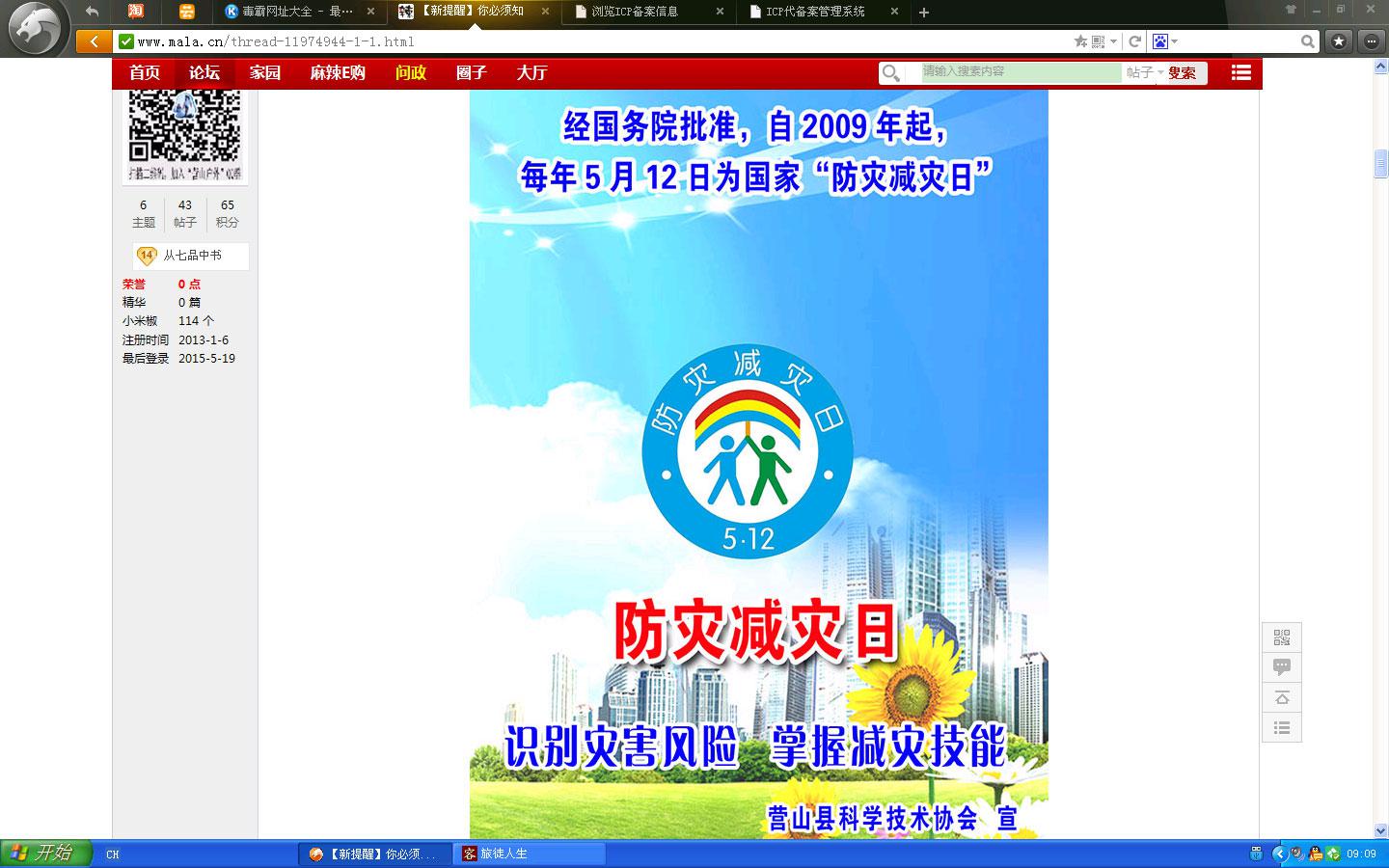
Task: Open the user's 43 帖子 count
Action: tap(185, 213)
